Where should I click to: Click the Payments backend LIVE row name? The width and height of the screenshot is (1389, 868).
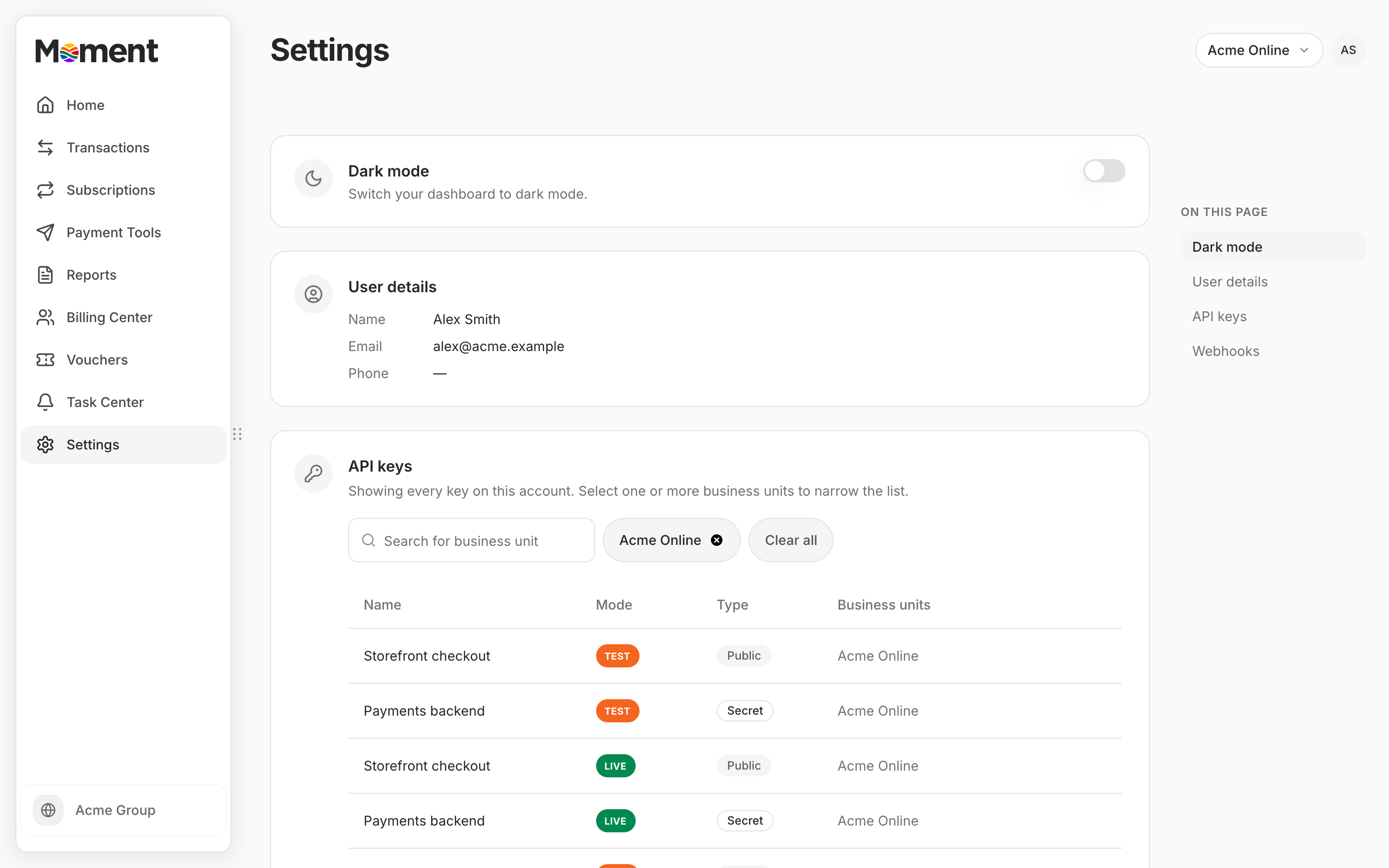424,821
